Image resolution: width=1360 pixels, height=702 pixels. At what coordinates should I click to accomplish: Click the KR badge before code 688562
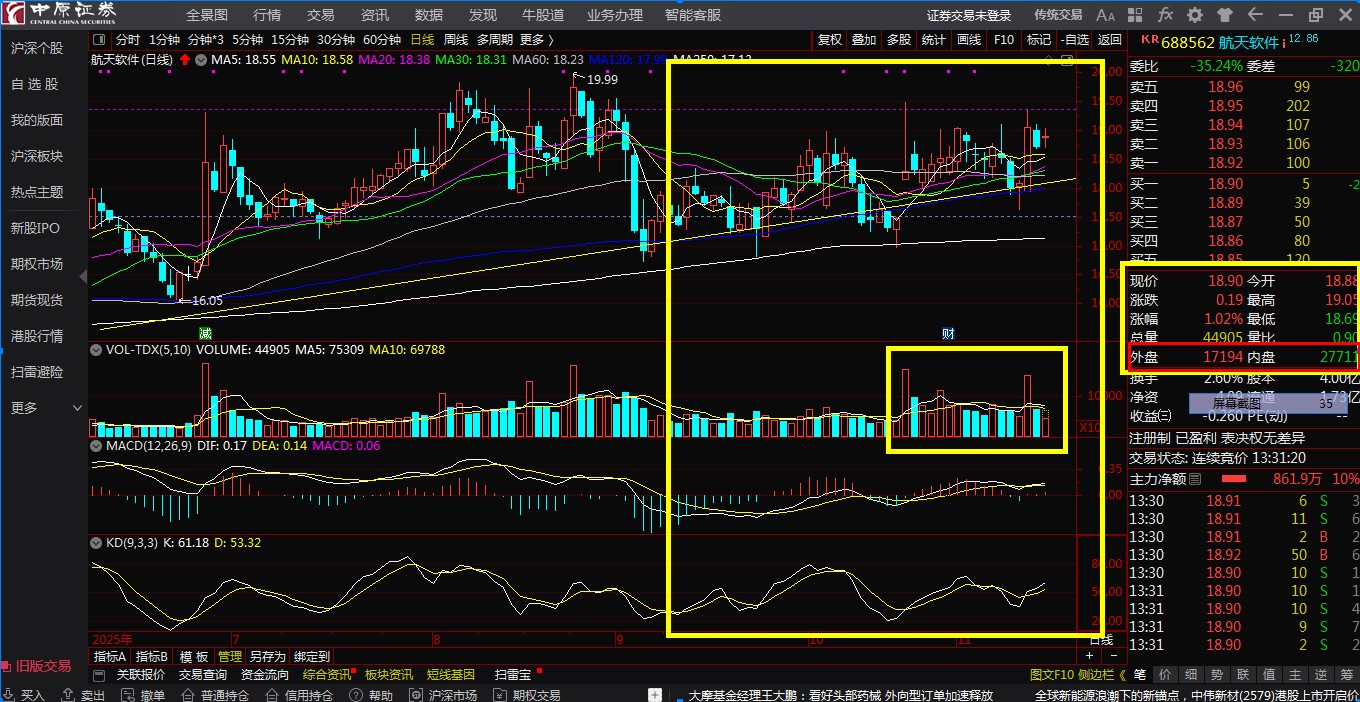coord(1149,40)
